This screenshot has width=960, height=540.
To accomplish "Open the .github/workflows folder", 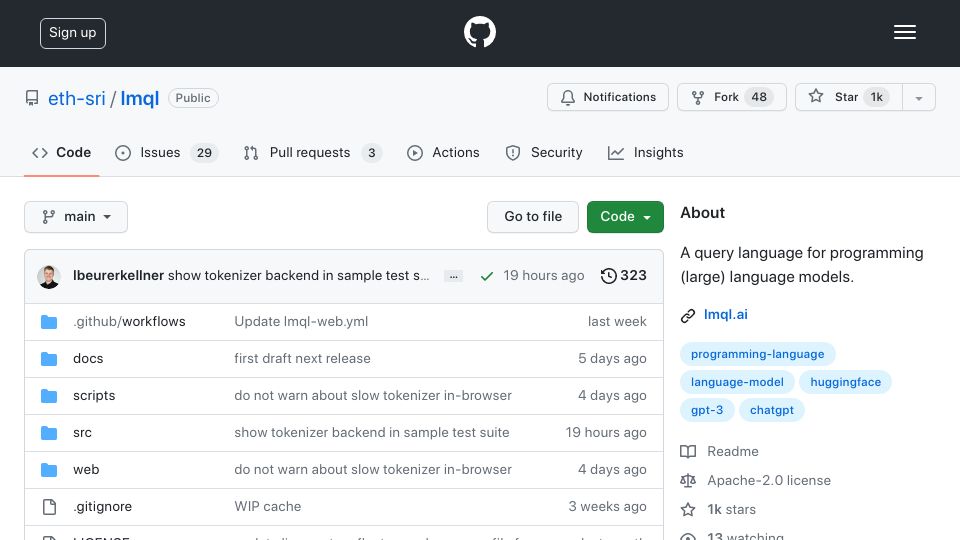I will tap(129, 321).
